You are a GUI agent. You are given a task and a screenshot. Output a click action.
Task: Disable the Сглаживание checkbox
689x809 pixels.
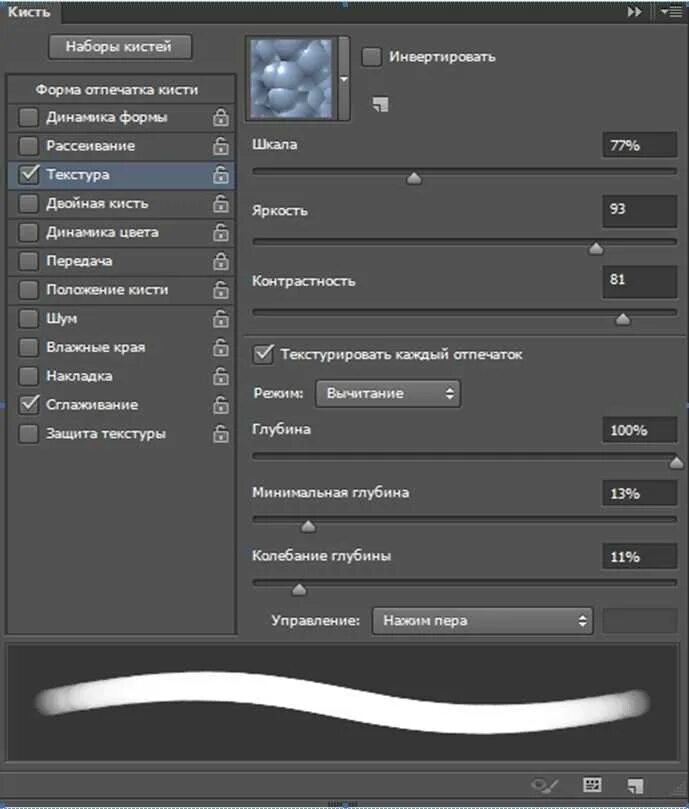(x=28, y=405)
